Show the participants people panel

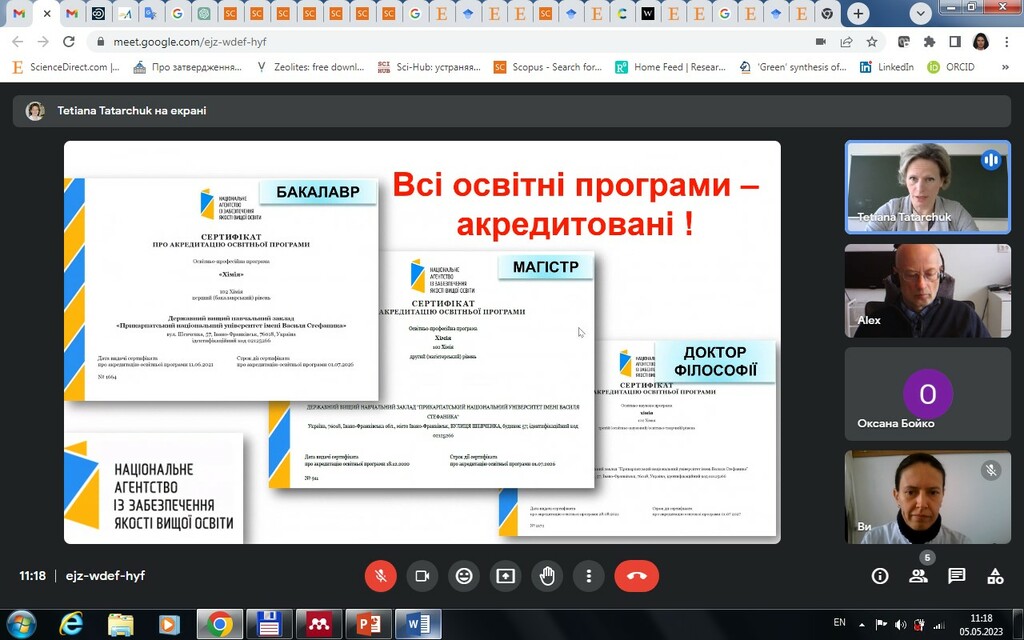pos(918,576)
